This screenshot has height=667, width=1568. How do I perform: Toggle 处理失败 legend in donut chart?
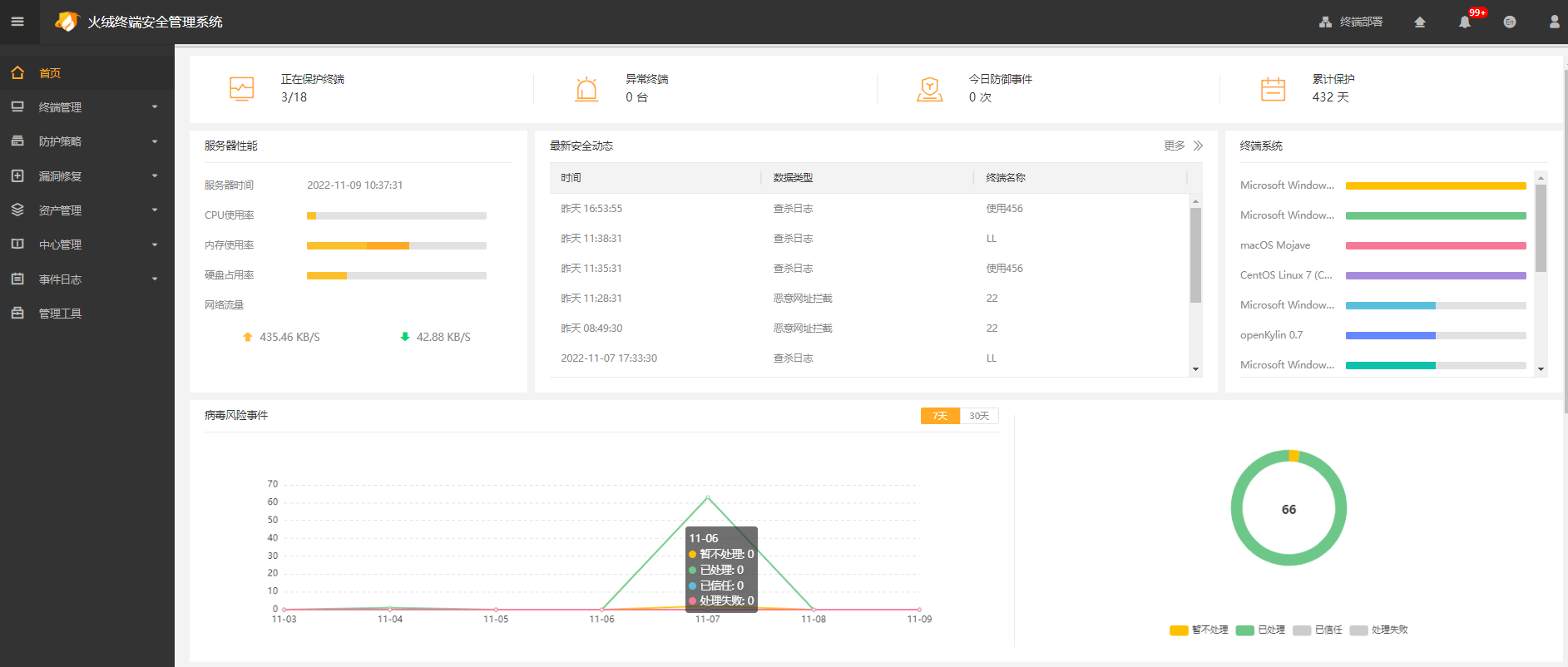pyautogui.click(x=1379, y=630)
